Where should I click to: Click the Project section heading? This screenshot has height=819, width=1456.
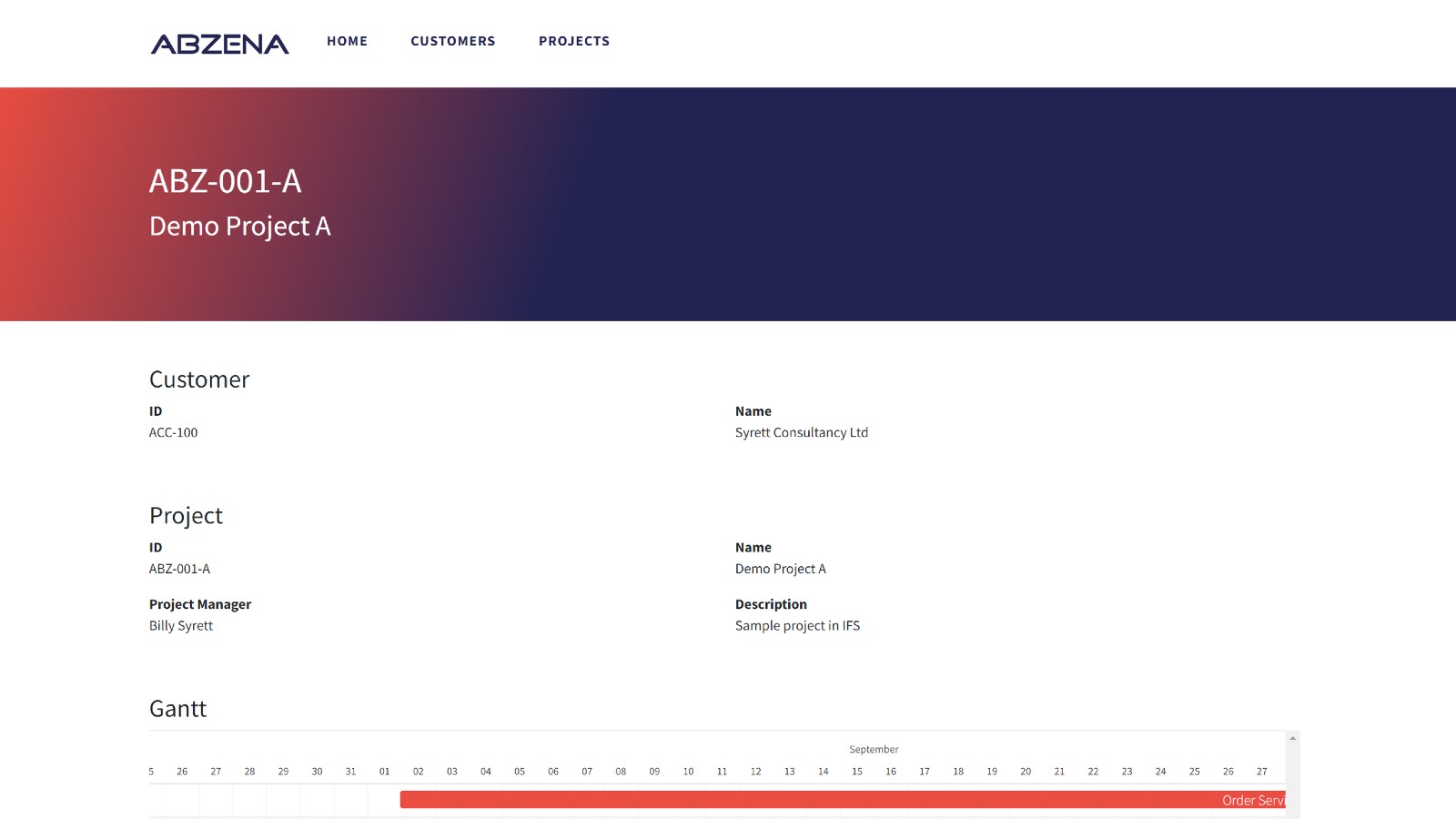186,516
